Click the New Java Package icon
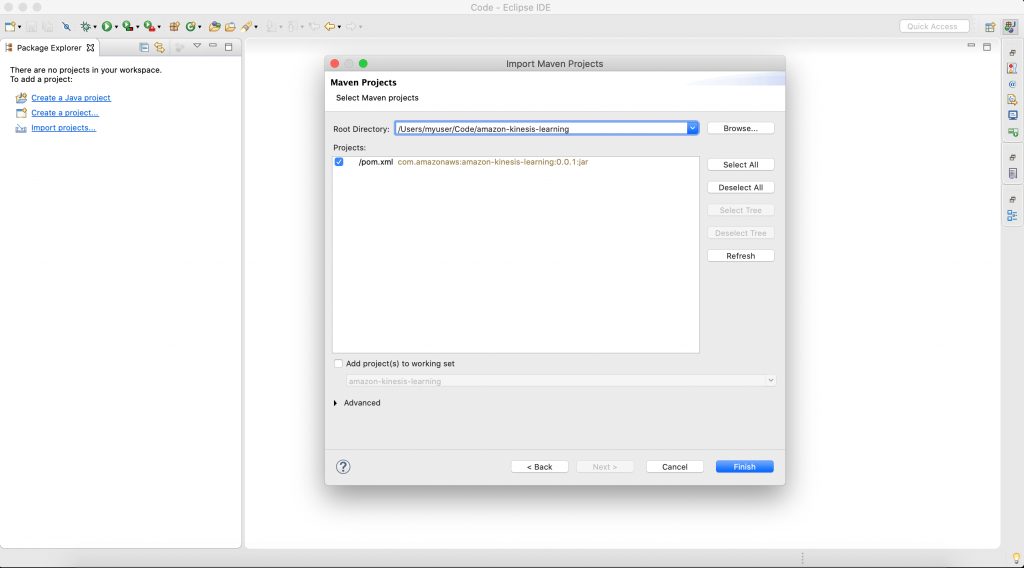The image size is (1024, 568). (x=174, y=27)
